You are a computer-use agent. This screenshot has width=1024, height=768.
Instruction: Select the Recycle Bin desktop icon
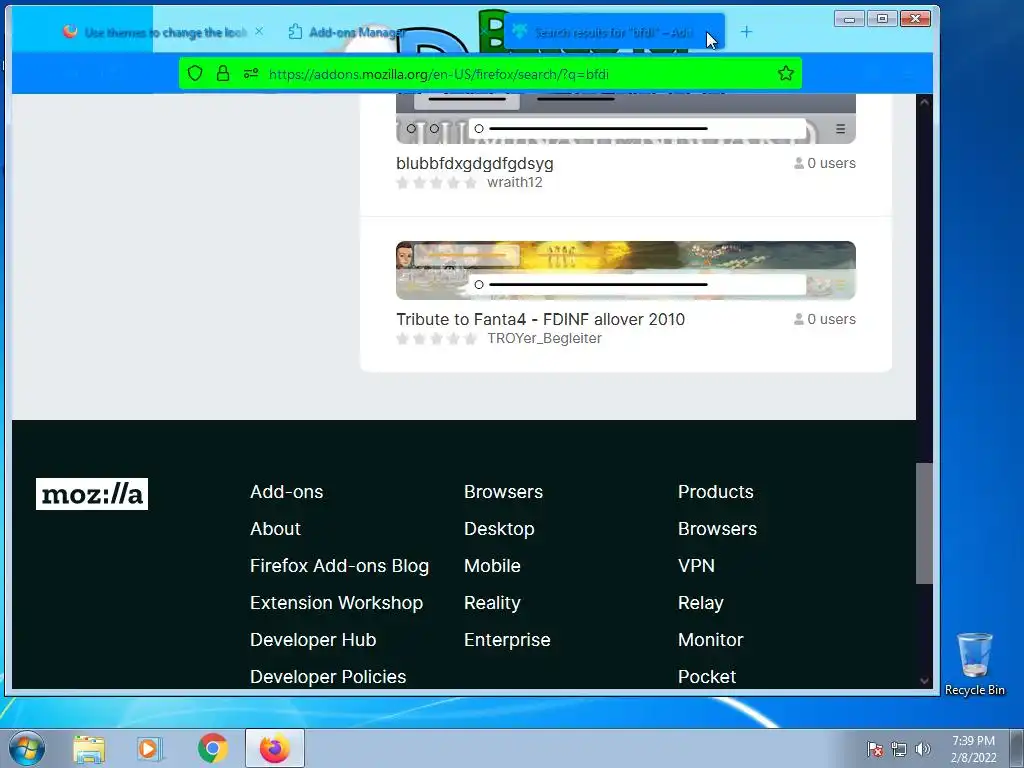(x=974, y=664)
